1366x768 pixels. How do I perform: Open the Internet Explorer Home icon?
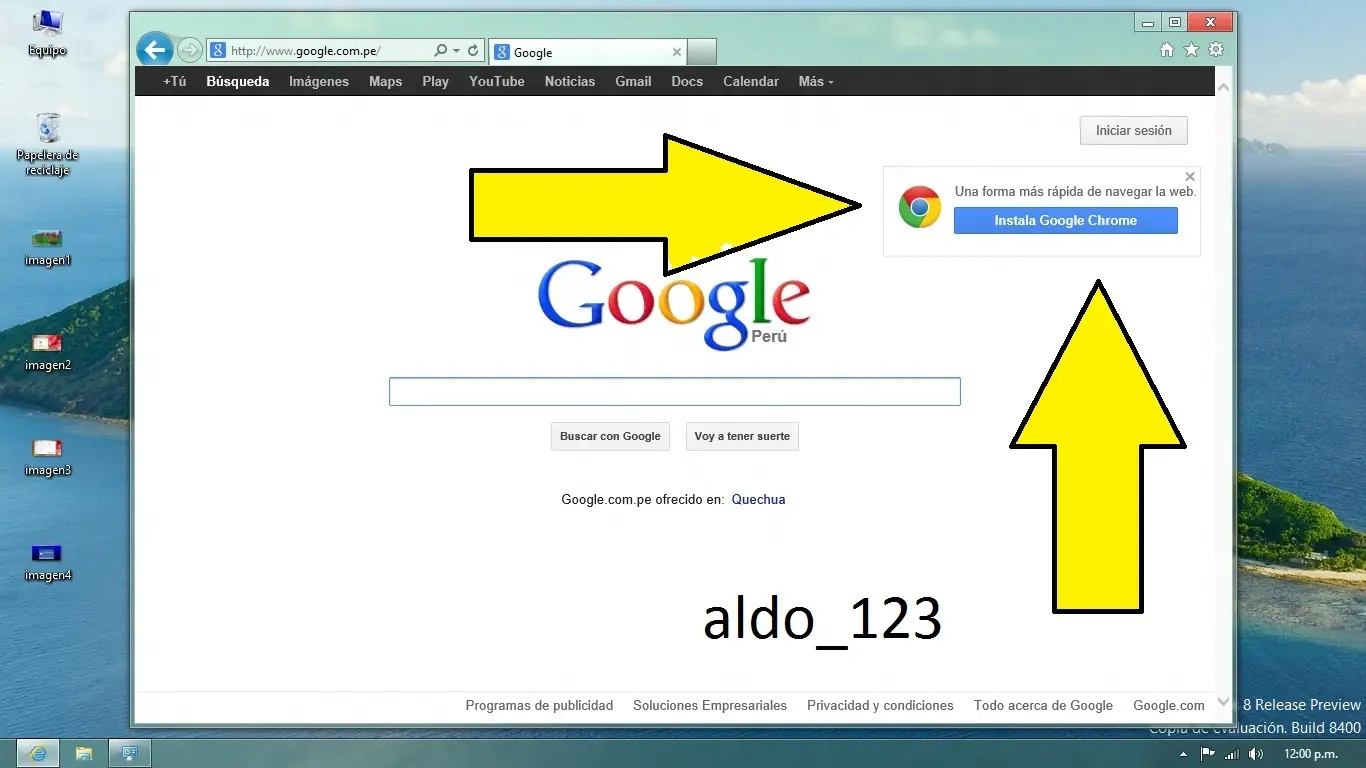(1166, 50)
